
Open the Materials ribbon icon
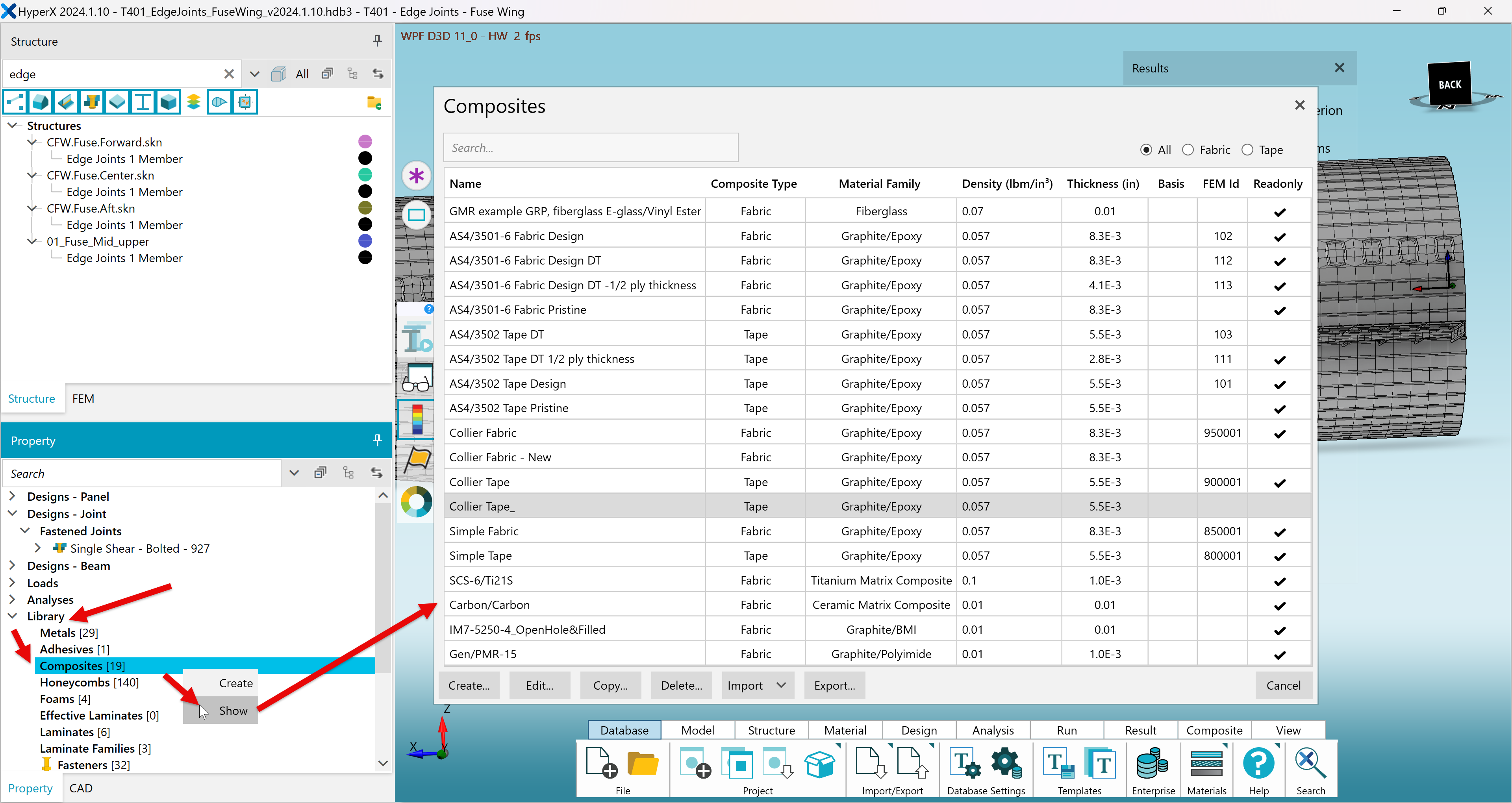(1207, 763)
